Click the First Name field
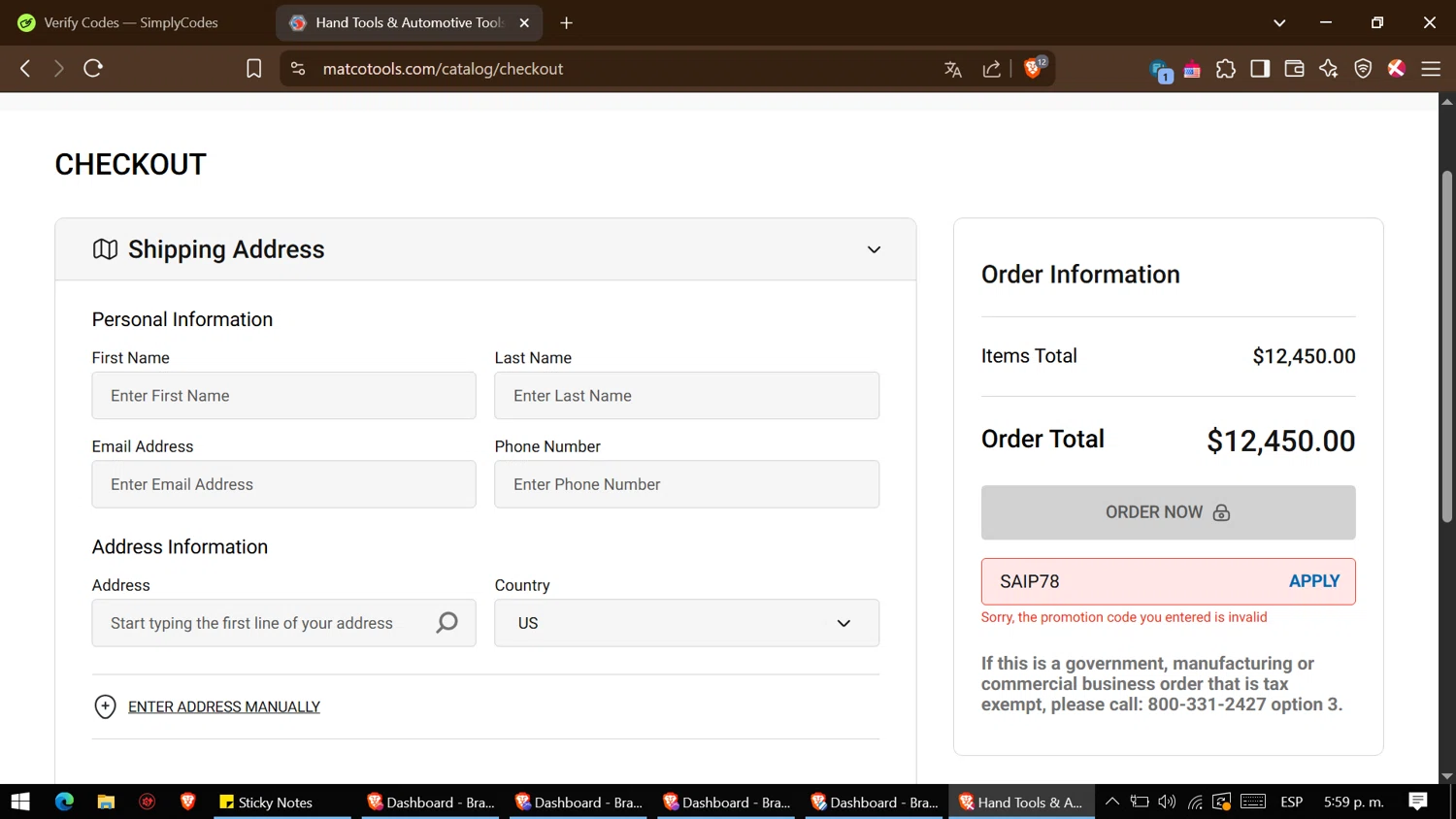 [283, 396]
